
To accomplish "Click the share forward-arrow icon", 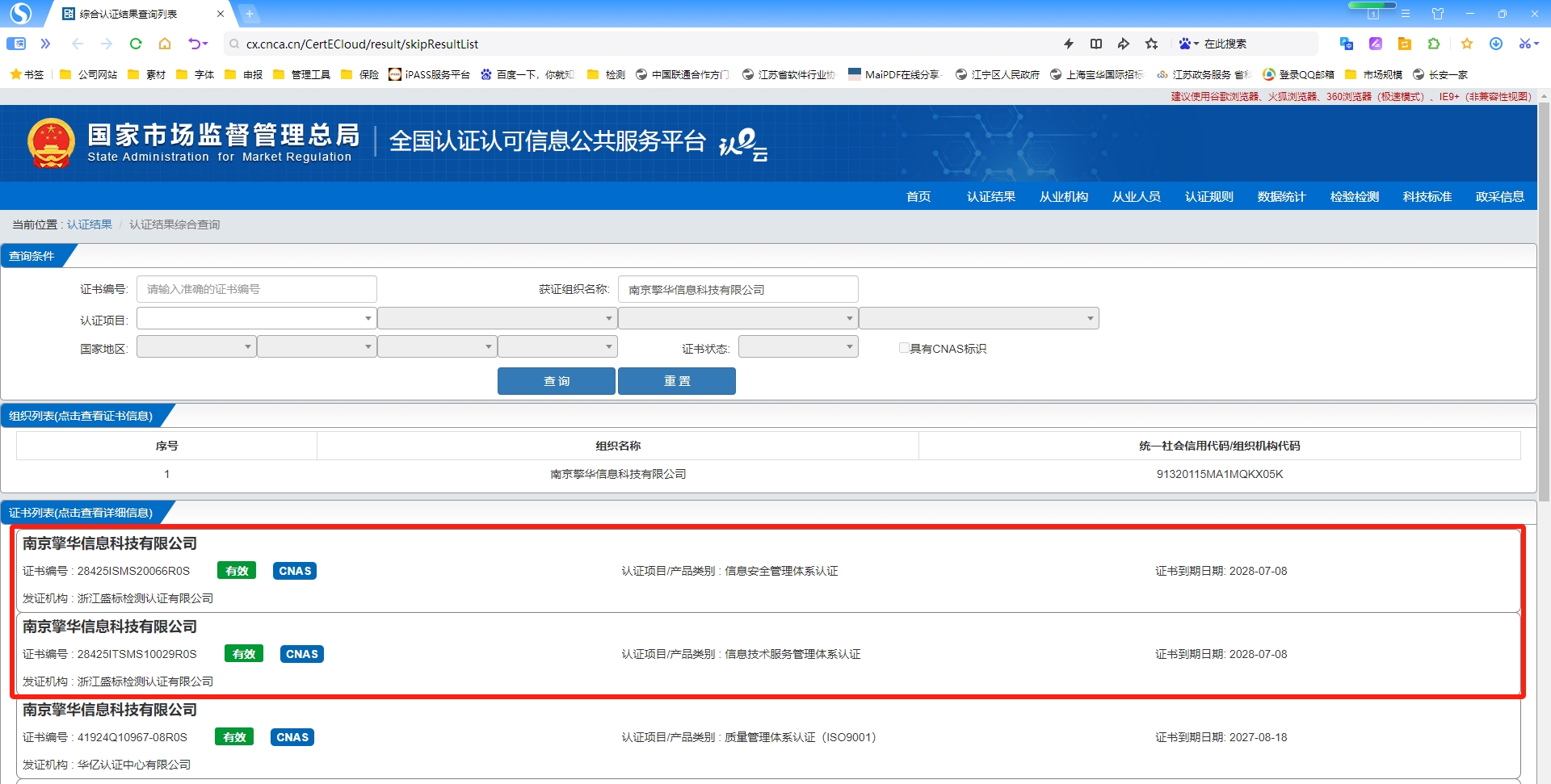I will tap(1123, 44).
